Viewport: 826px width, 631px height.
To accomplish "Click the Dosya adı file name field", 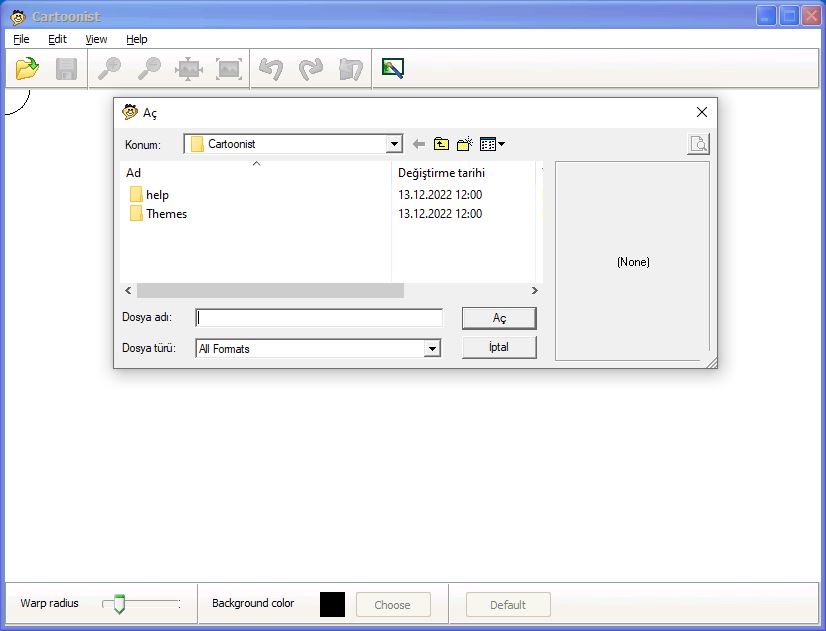I will point(319,318).
